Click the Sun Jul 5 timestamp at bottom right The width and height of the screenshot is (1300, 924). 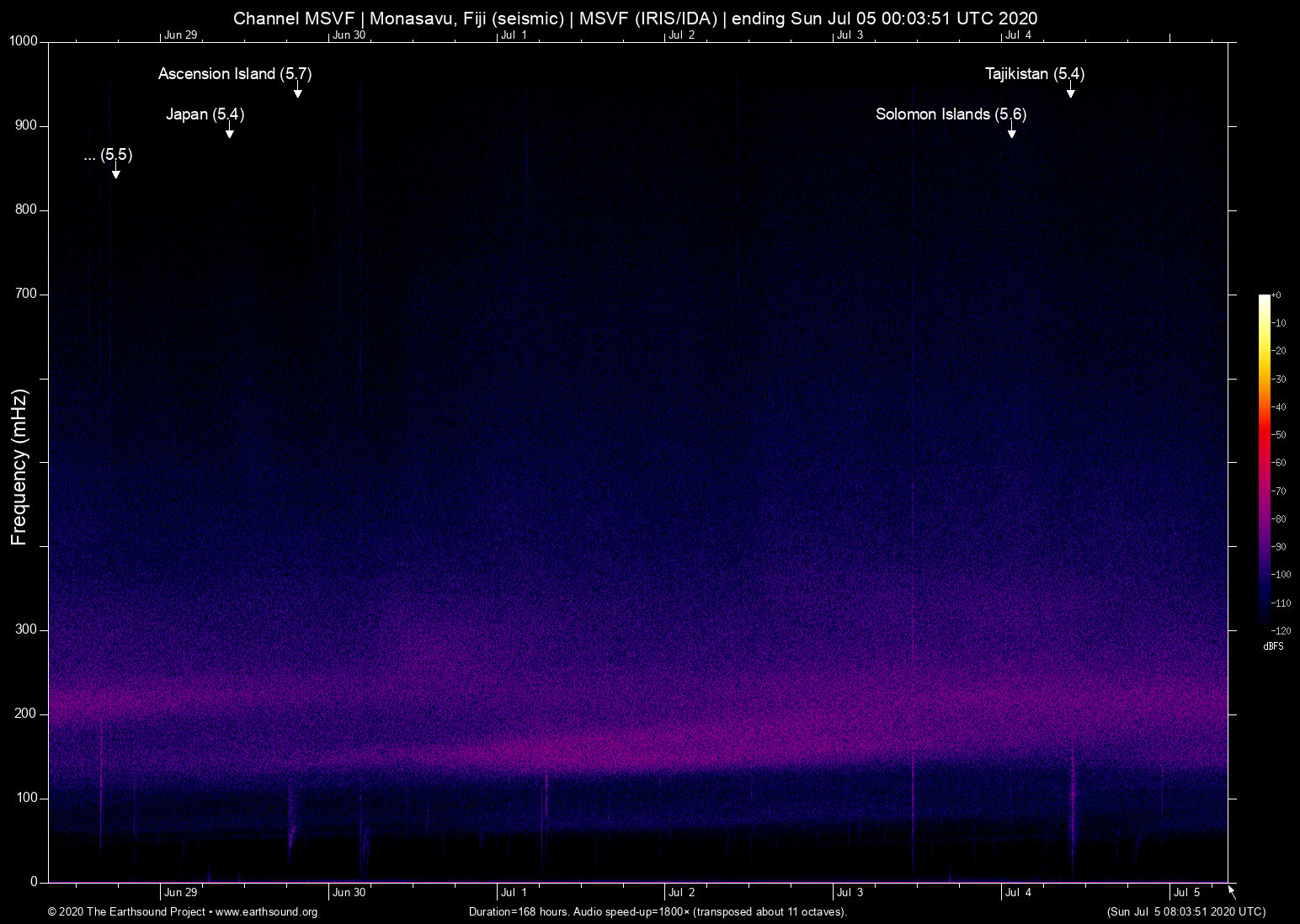pyautogui.click(x=1185, y=912)
